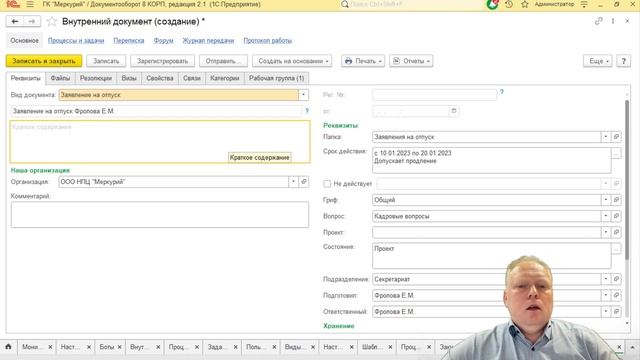The image size is (640, 360).
Task: Expand the Проект dropdown
Action: 606,232
